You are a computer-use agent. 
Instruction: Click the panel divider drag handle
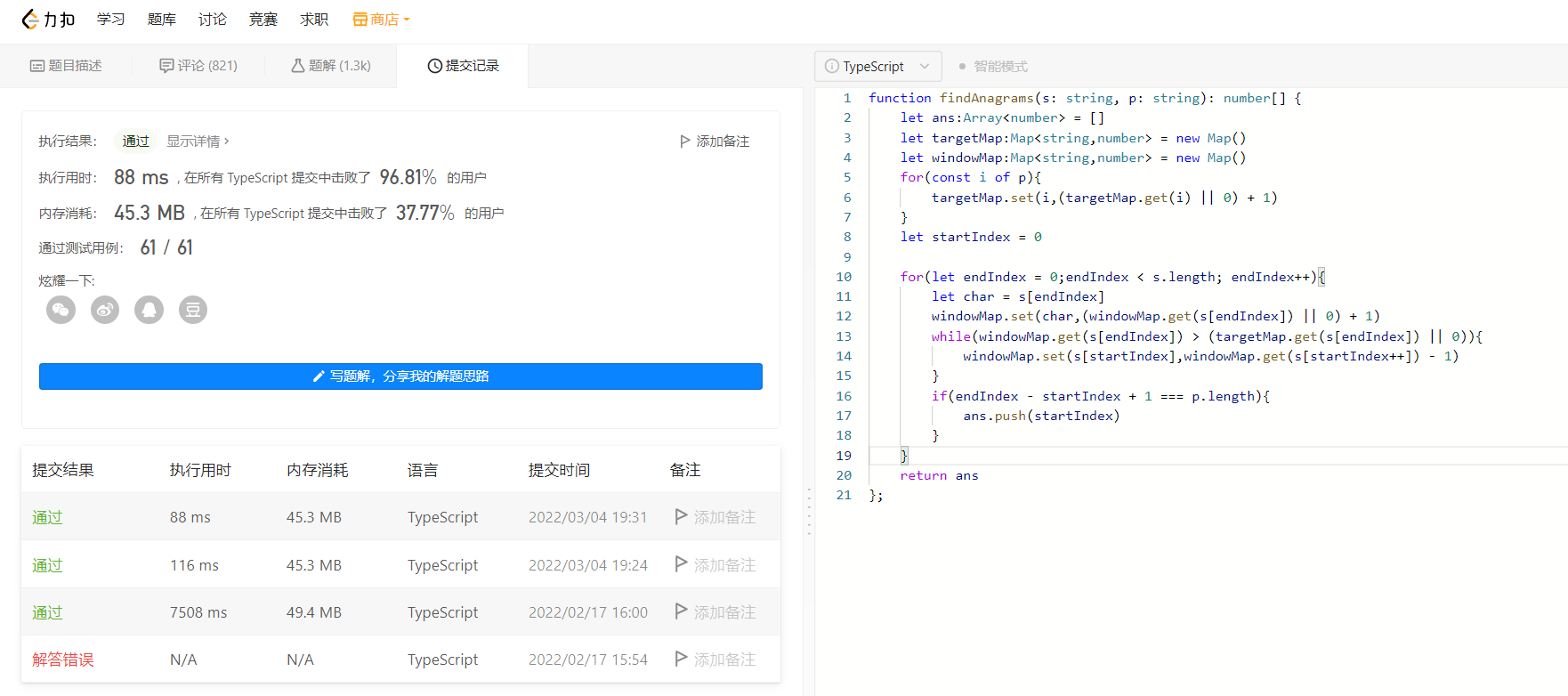pyautogui.click(x=809, y=512)
